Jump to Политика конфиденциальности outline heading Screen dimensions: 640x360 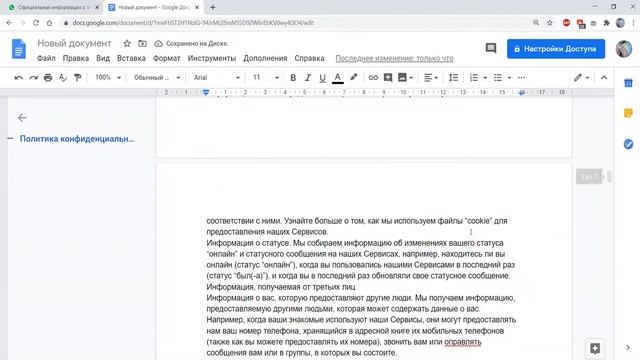77,139
